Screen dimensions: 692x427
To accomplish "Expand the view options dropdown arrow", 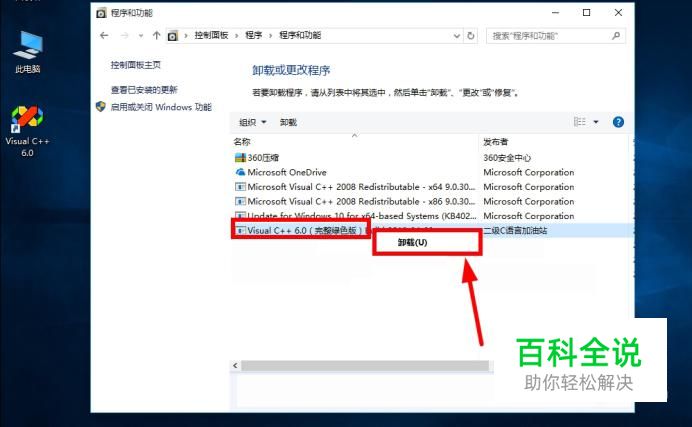I will (x=596, y=122).
